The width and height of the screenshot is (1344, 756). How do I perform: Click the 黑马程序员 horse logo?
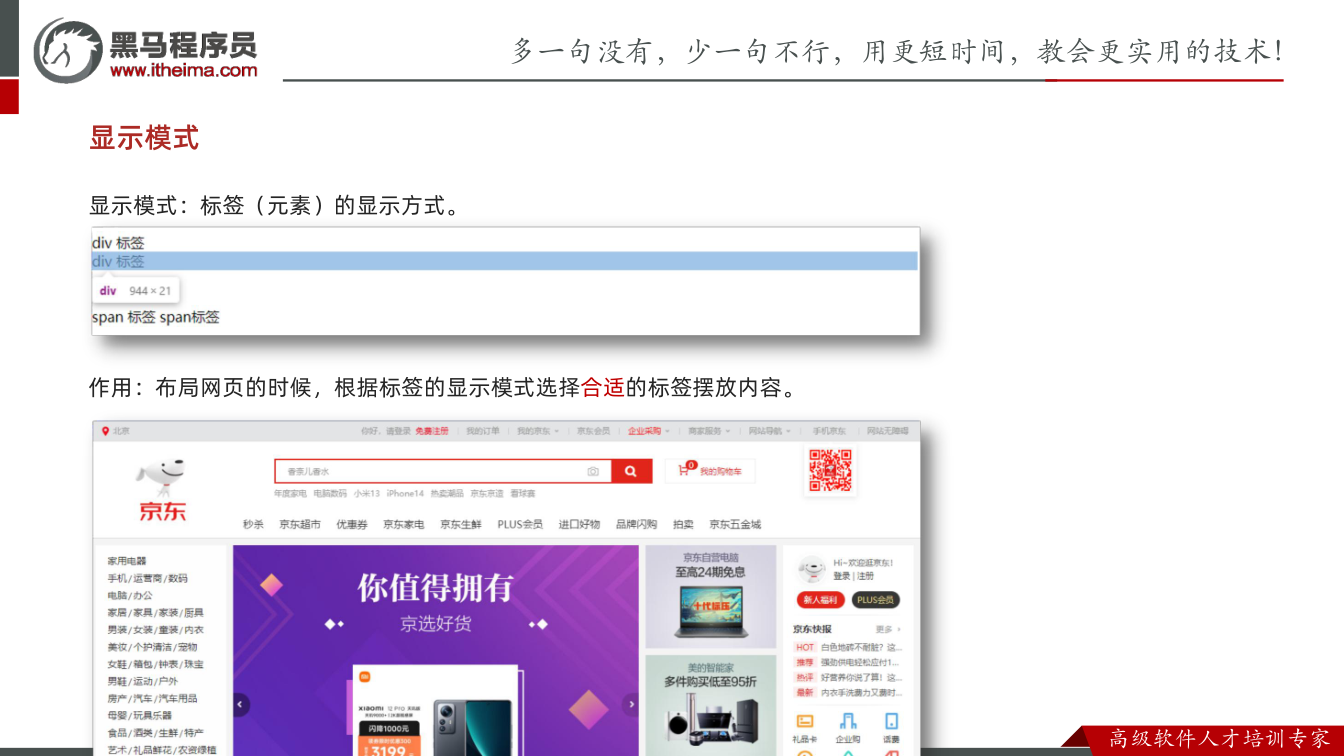[x=68, y=50]
